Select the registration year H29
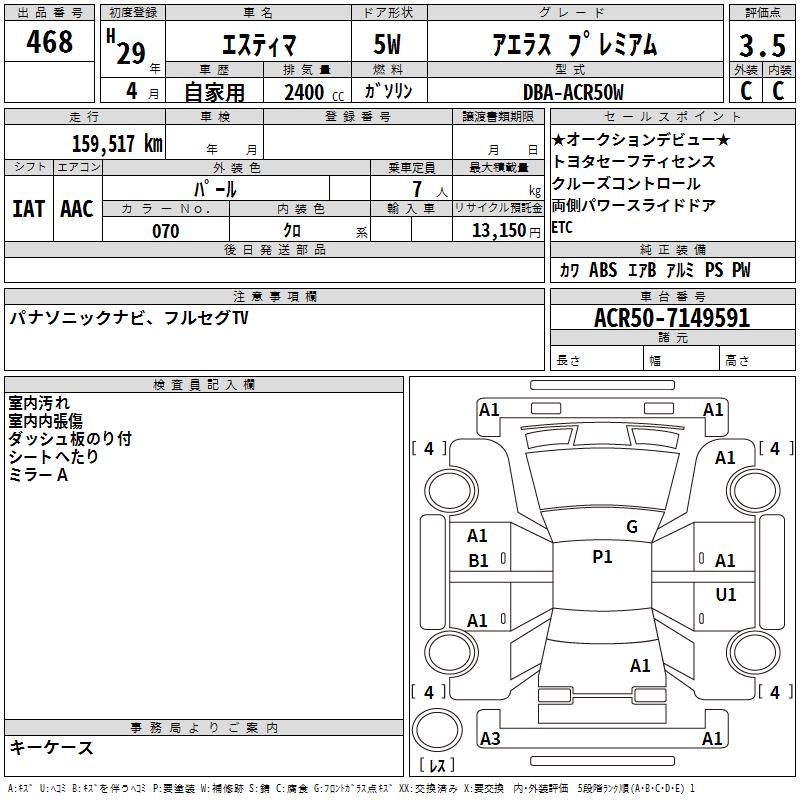The image size is (800, 800). pos(127,47)
